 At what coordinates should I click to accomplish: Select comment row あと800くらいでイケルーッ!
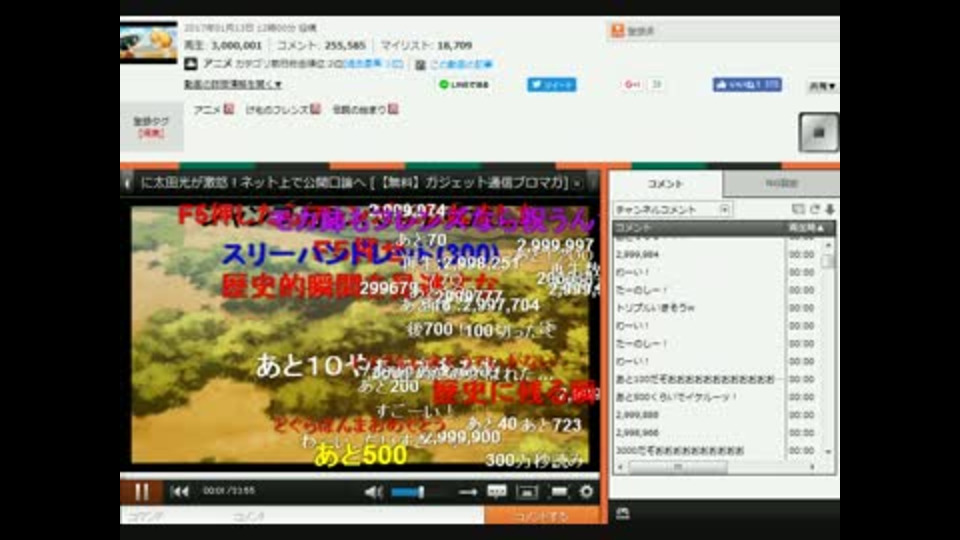(699, 397)
